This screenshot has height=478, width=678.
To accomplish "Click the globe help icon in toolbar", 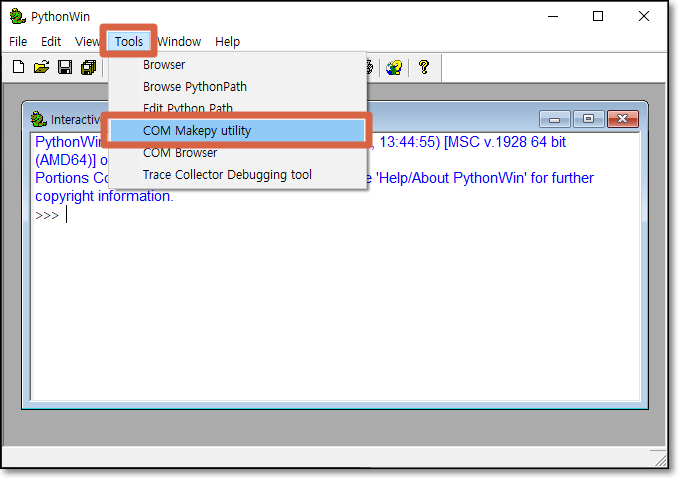I will pyautogui.click(x=394, y=67).
